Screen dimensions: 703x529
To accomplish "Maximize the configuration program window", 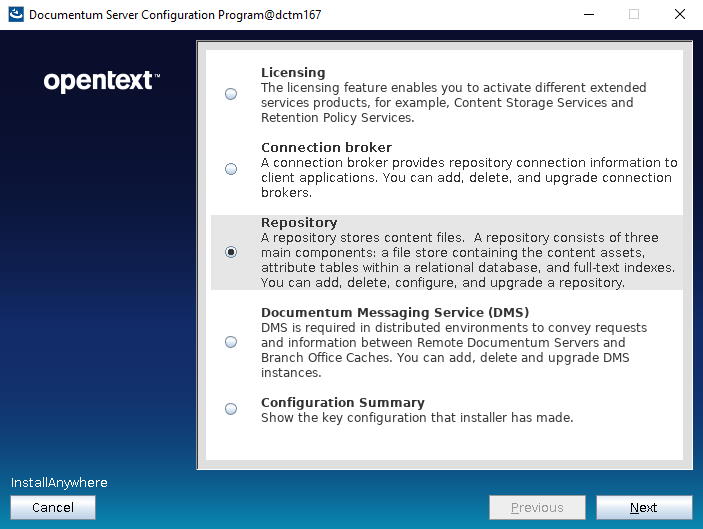I will tap(633, 15).
